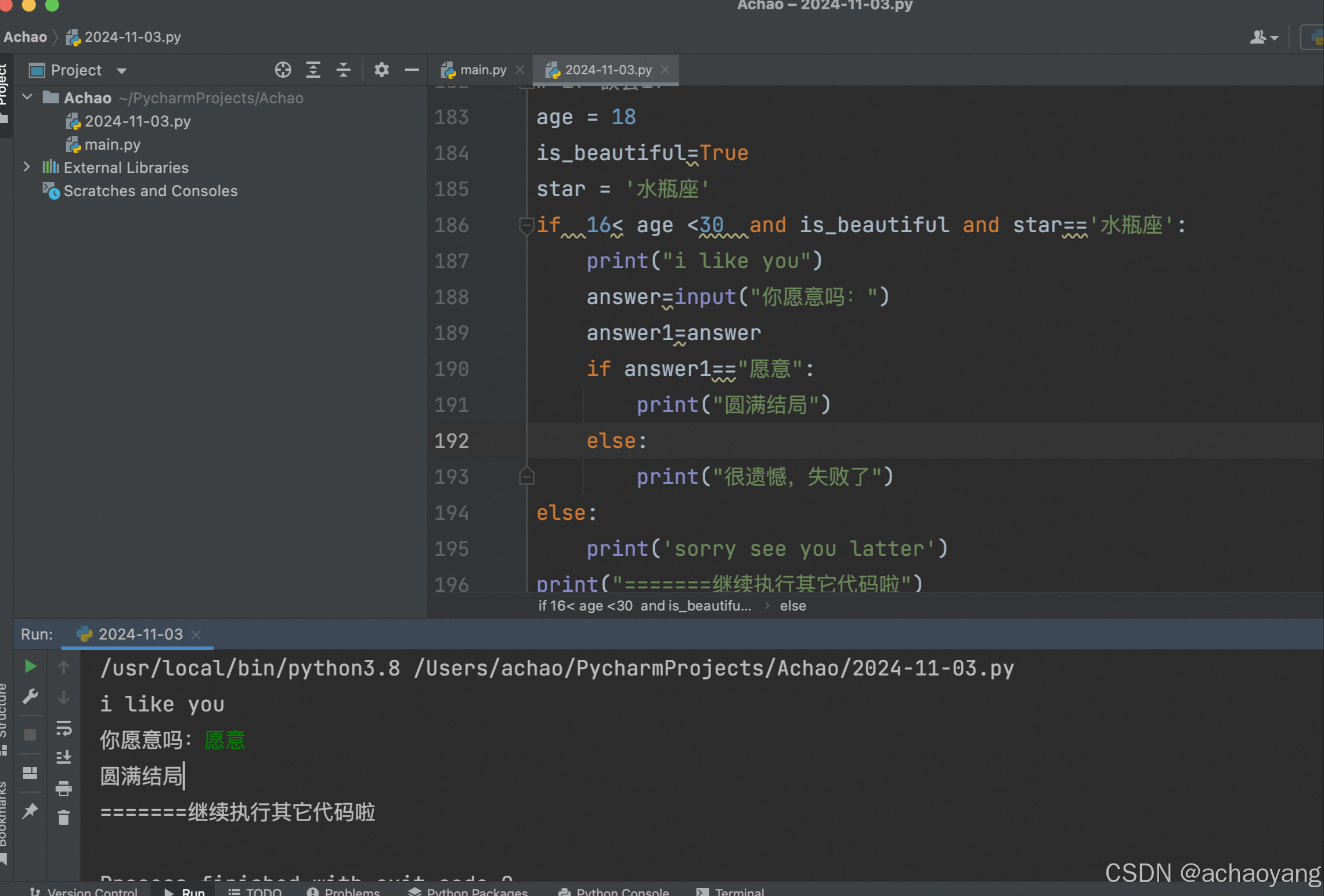Expand the External Libraries node
This screenshot has width=1324, height=896.
[x=27, y=167]
